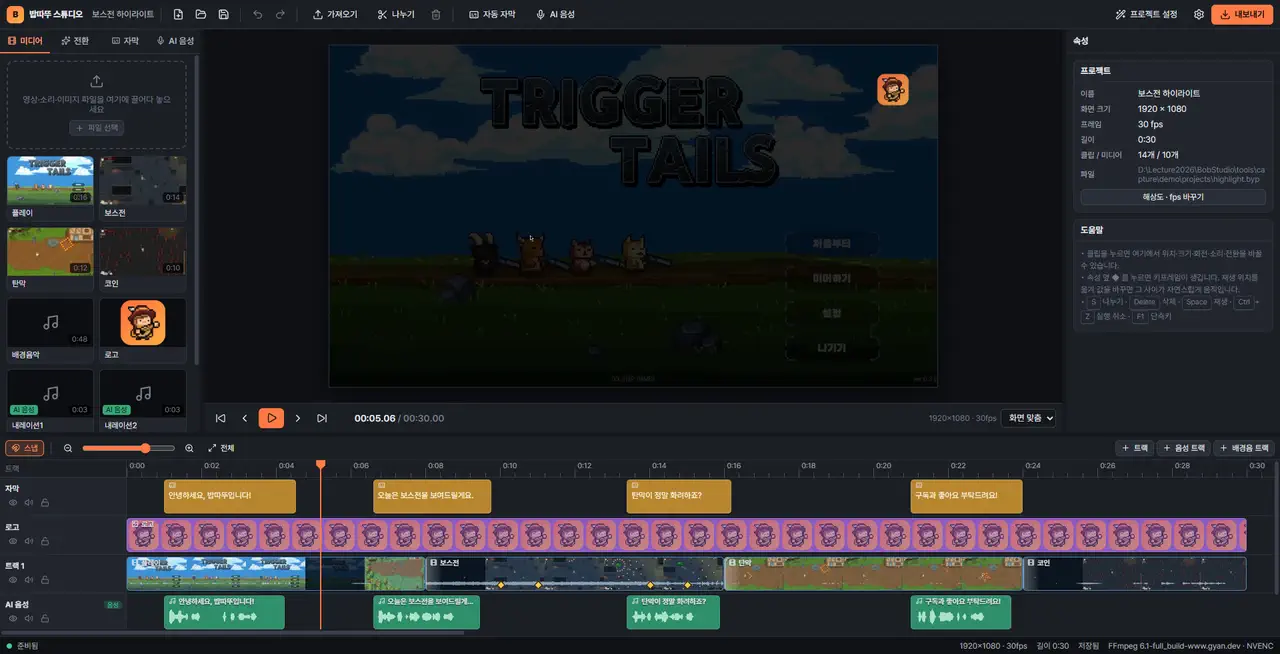The image size is (1280, 654).
Task: Lock the 자막 track
Action: click(45, 503)
